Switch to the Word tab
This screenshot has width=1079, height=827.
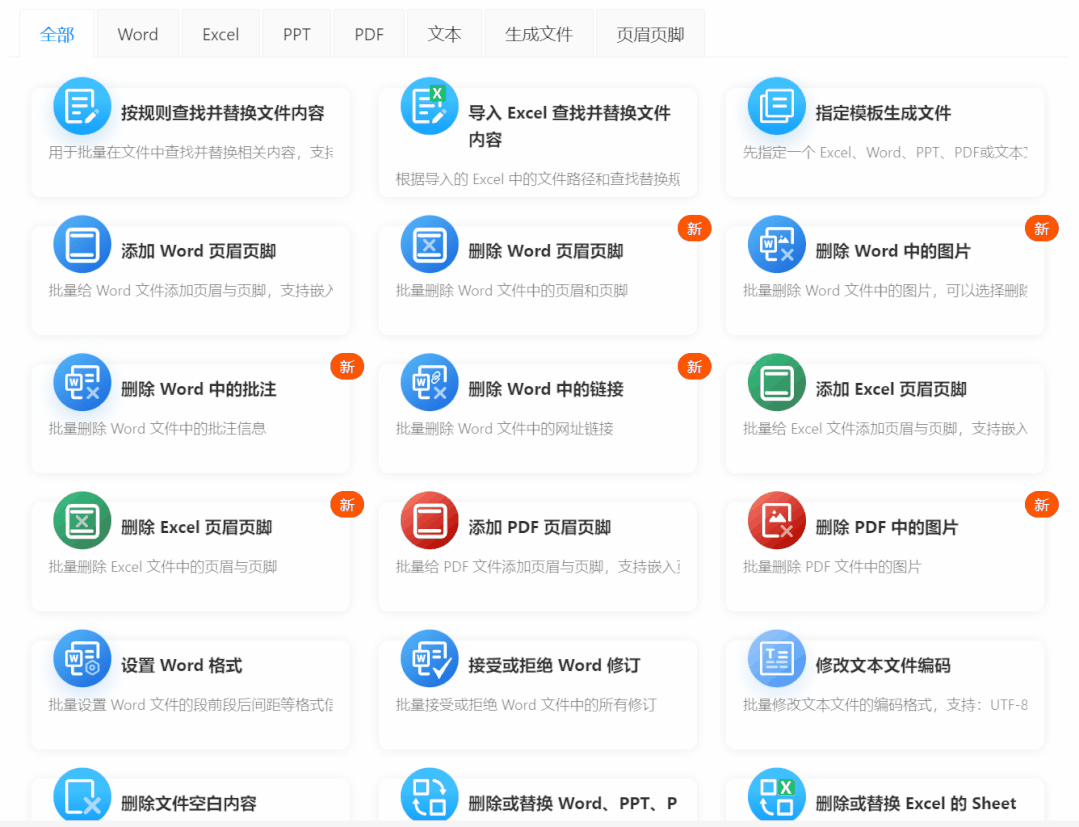click(138, 34)
